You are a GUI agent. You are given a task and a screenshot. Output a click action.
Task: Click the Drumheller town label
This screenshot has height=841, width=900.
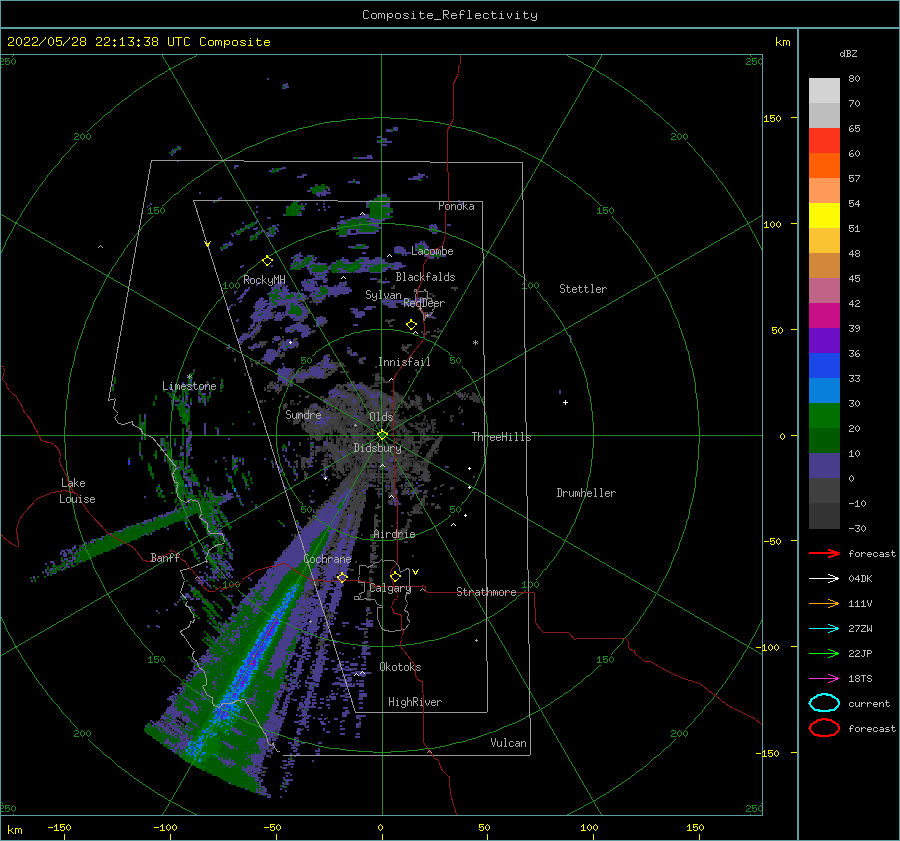(586, 493)
